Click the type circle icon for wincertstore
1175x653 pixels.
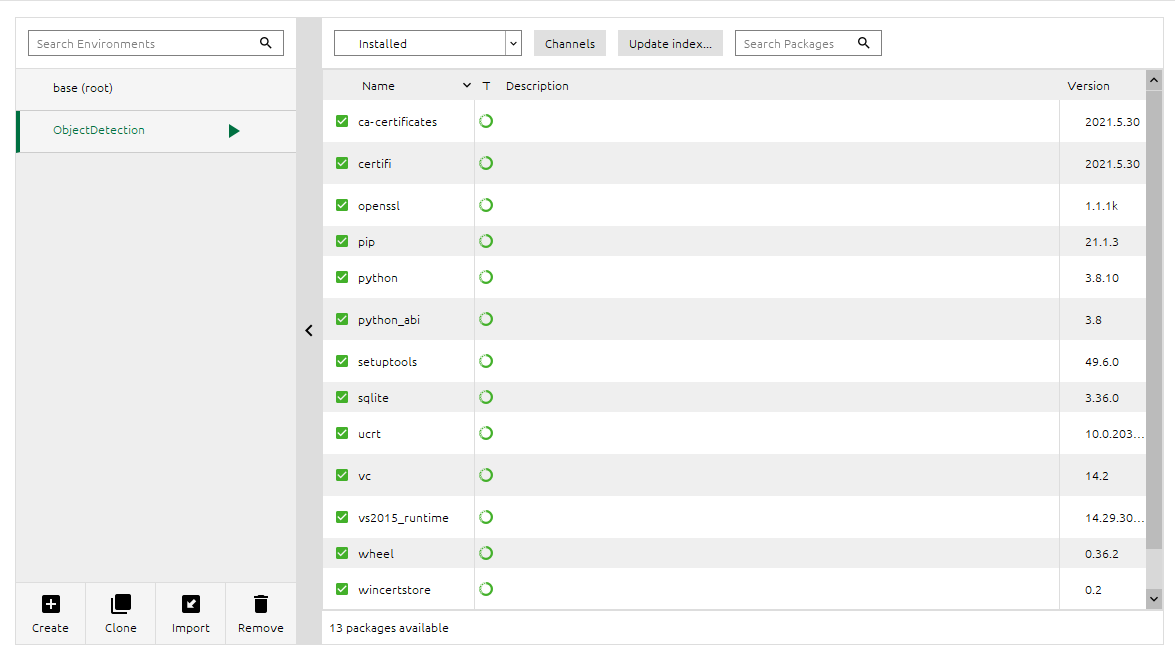tap(486, 589)
